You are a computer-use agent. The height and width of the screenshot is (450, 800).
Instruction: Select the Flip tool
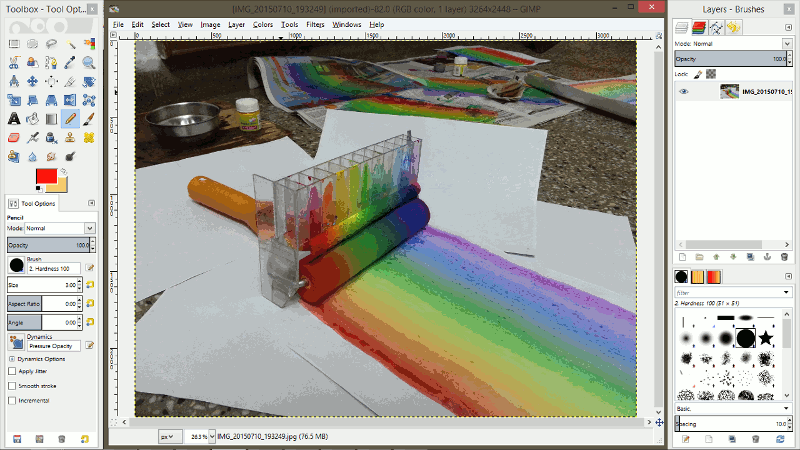click(x=70, y=101)
